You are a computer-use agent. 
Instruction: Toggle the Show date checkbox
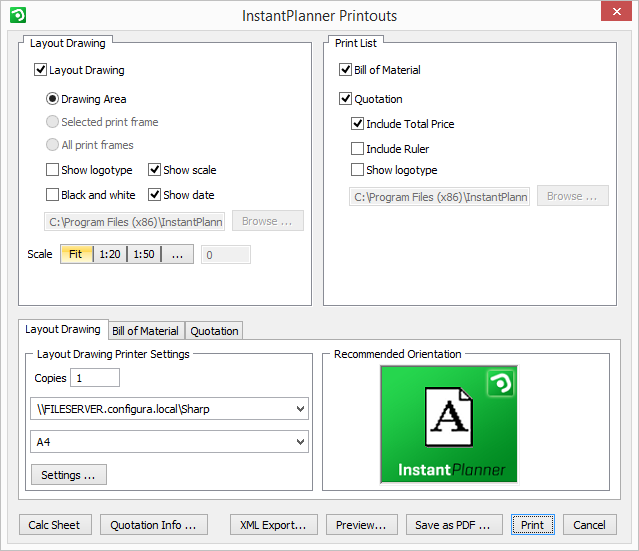(x=154, y=194)
